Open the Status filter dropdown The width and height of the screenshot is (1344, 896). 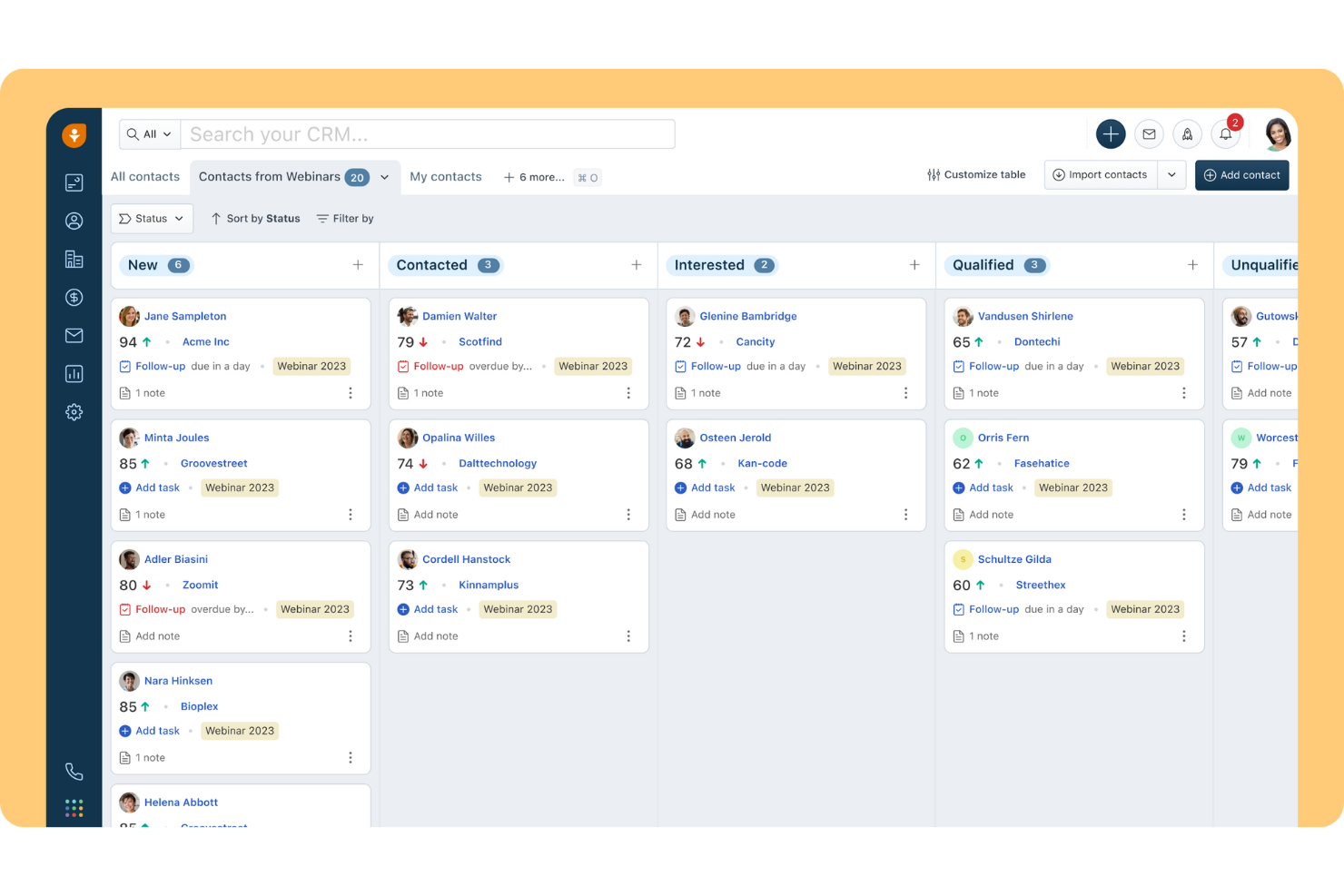coord(151,218)
